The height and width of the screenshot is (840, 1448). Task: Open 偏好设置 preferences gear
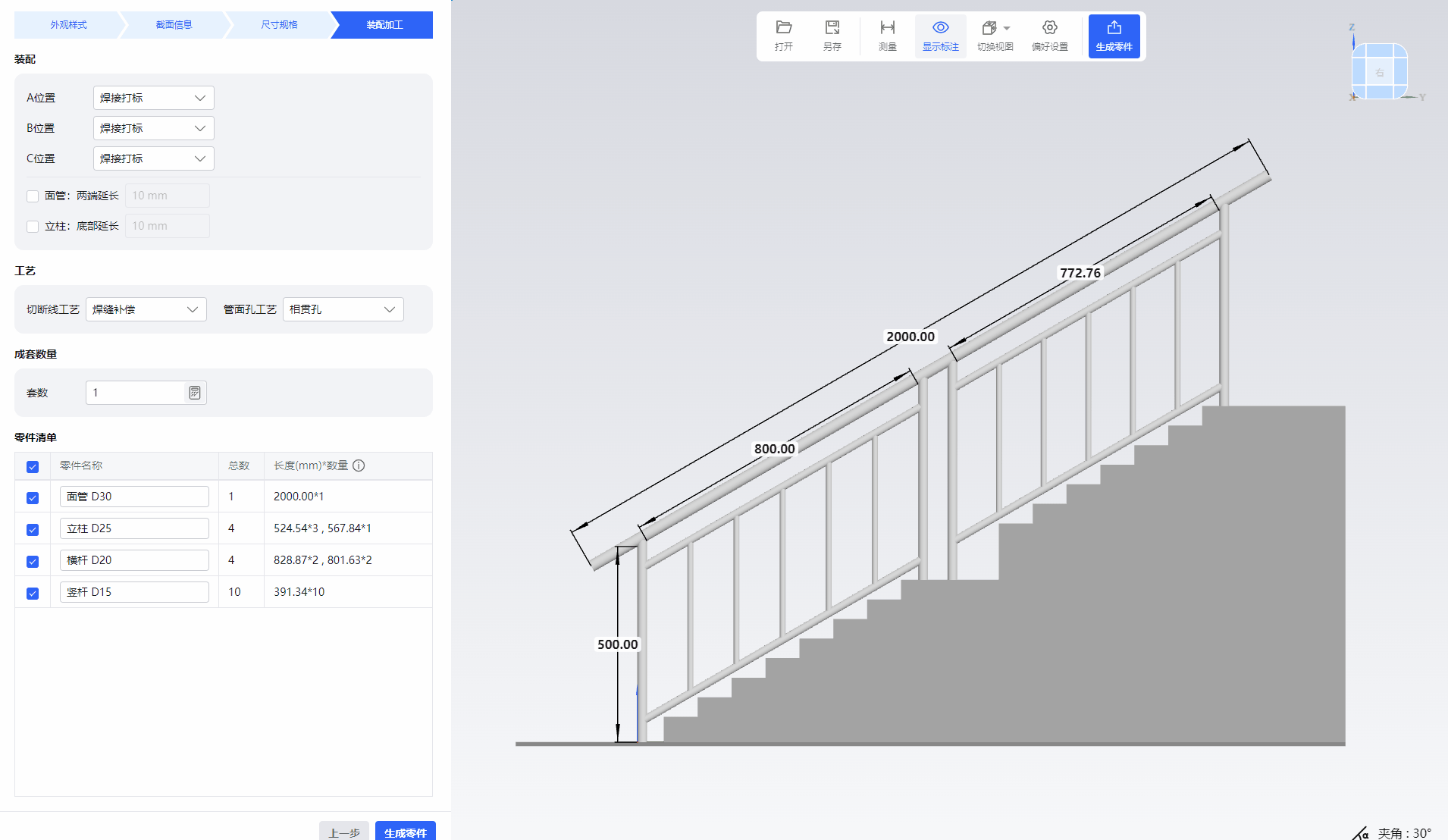click(x=1050, y=36)
